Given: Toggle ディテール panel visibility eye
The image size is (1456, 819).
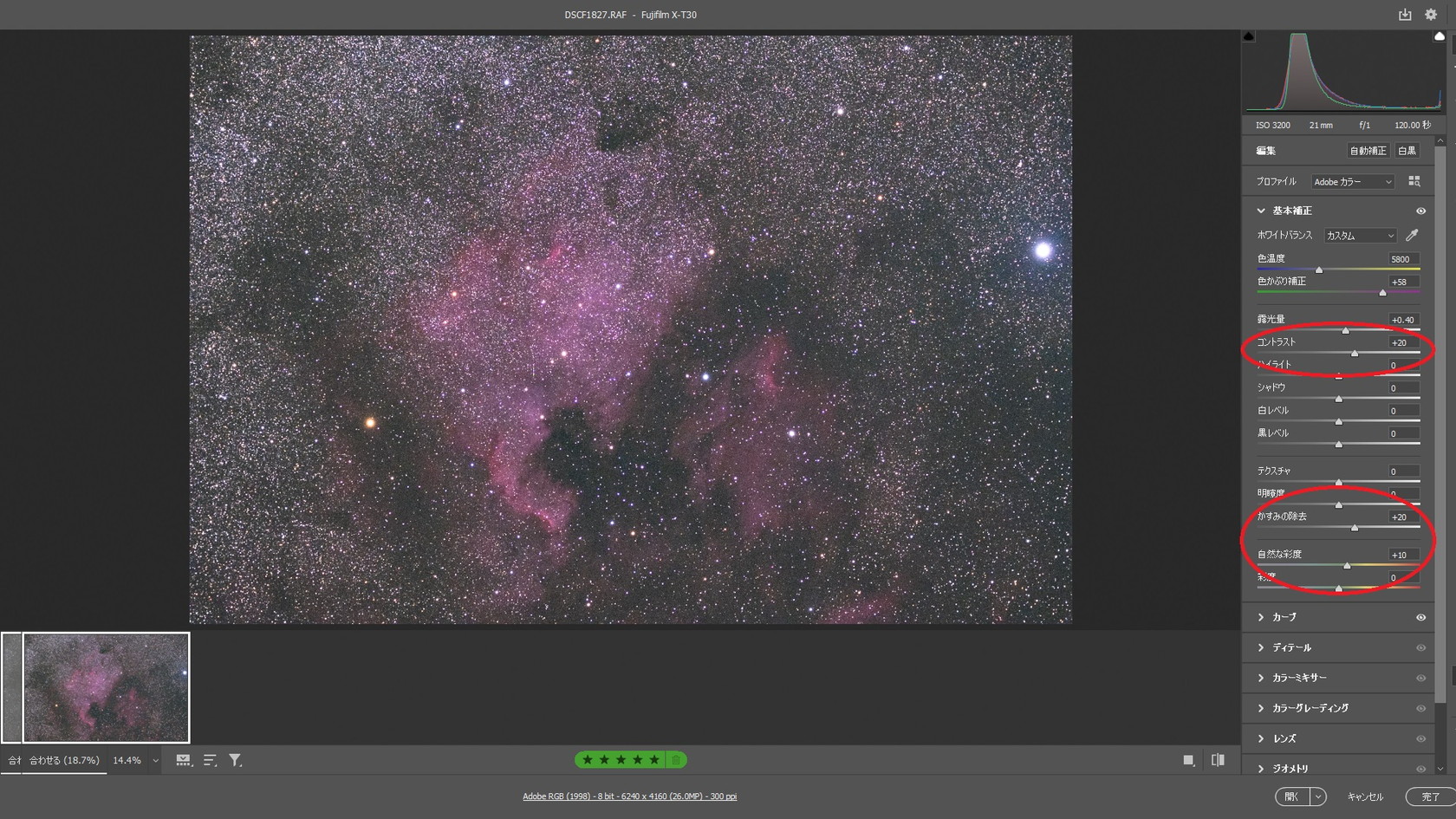Looking at the screenshot, I should (x=1420, y=648).
